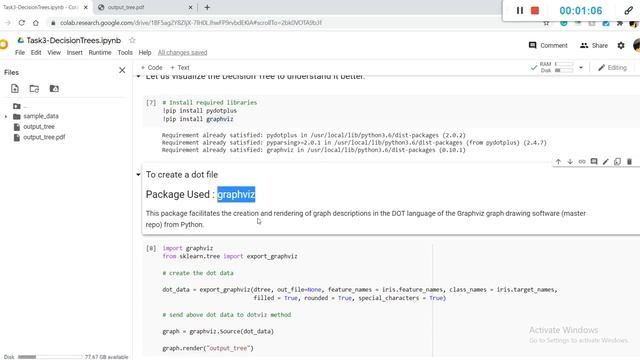This screenshot has height=360, width=640.
Task: Open the View menu
Action: 54,53
